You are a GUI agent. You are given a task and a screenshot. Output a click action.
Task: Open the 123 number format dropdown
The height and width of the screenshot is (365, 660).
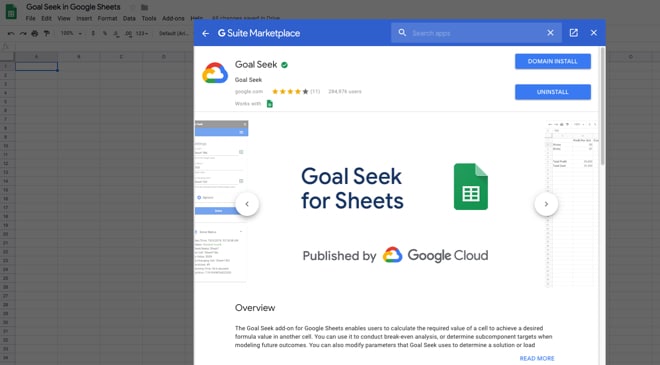(x=142, y=33)
